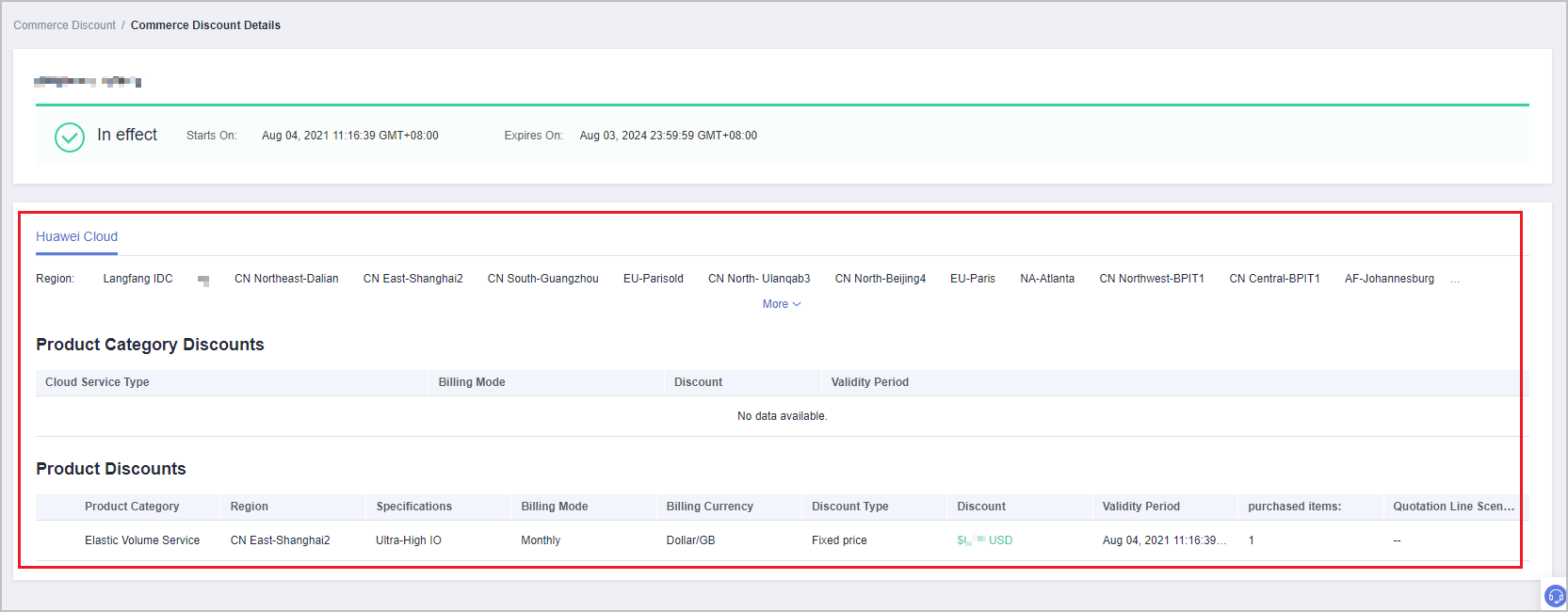The height and width of the screenshot is (612, 1568).
Task: Click the Region column header in Product Discounts
Action: [250, 507]
